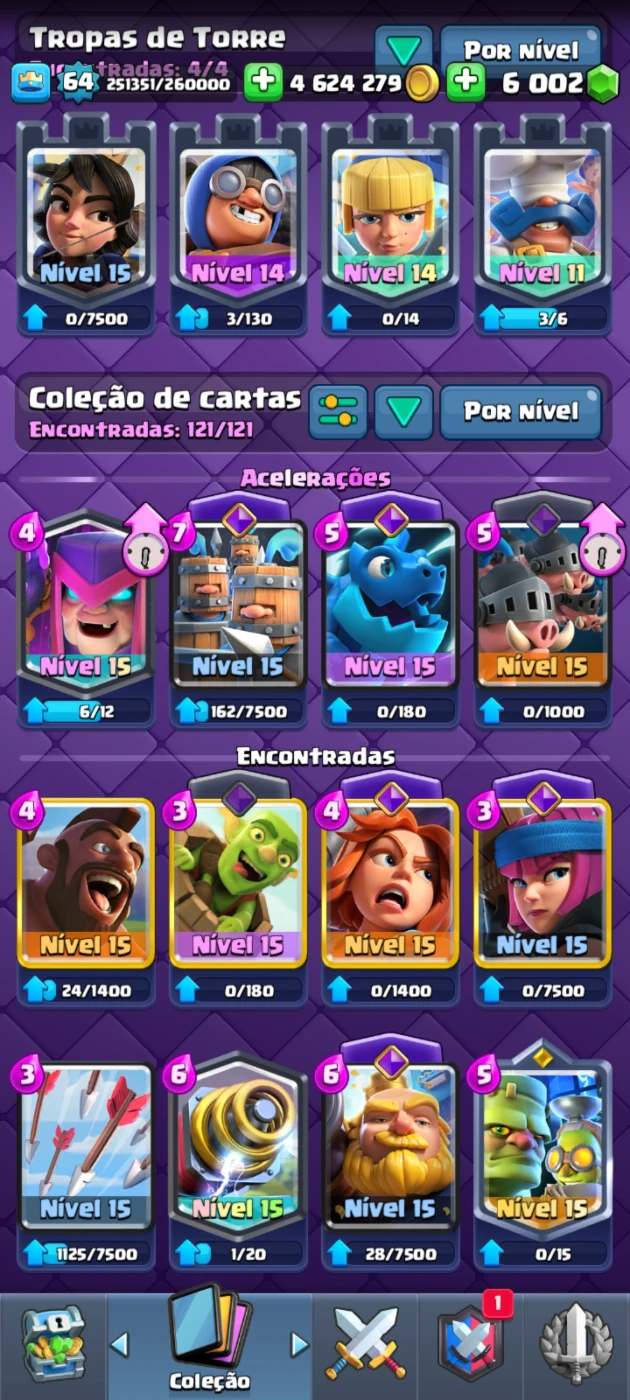This screenshot has width=630, height=1400.
Task: Open the crossed swords battle tab
Action: click(x=366, y=1345)
